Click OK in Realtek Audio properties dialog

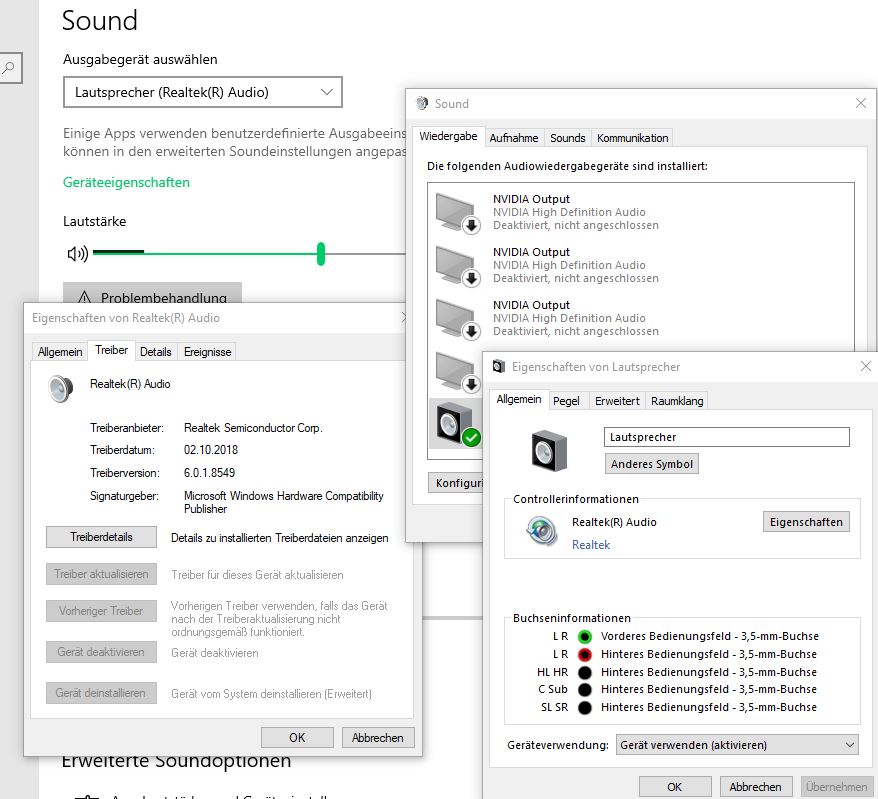point(297,737)
